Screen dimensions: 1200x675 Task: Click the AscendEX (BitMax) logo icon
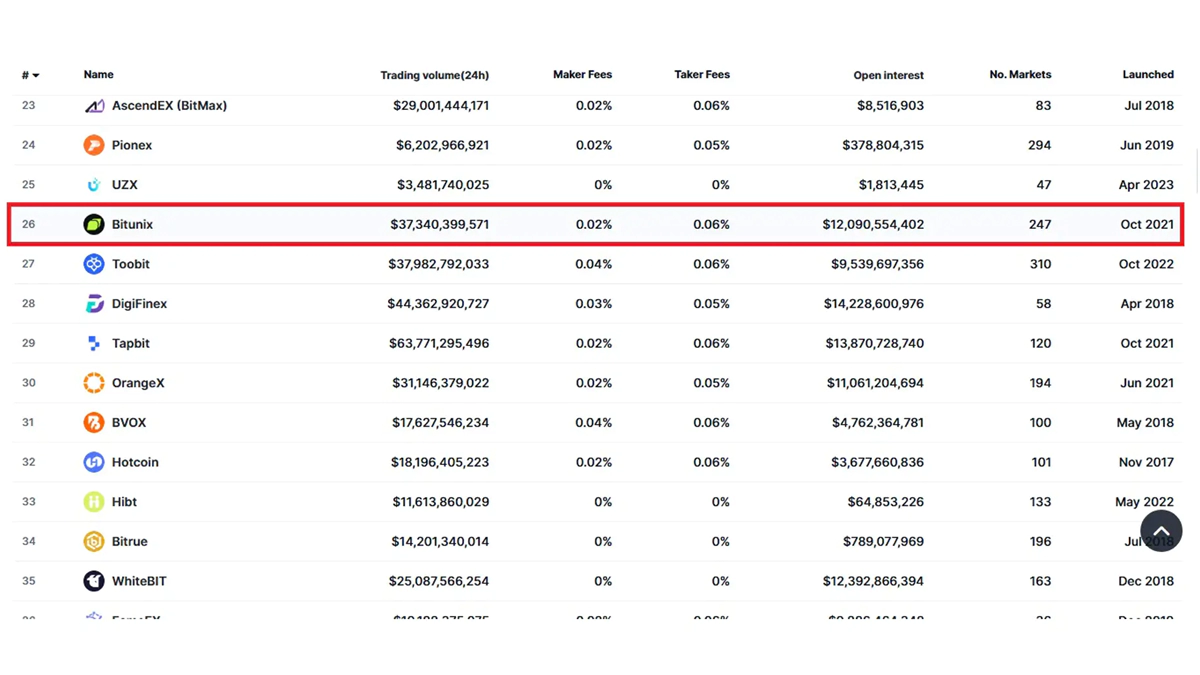pos(94,106)
